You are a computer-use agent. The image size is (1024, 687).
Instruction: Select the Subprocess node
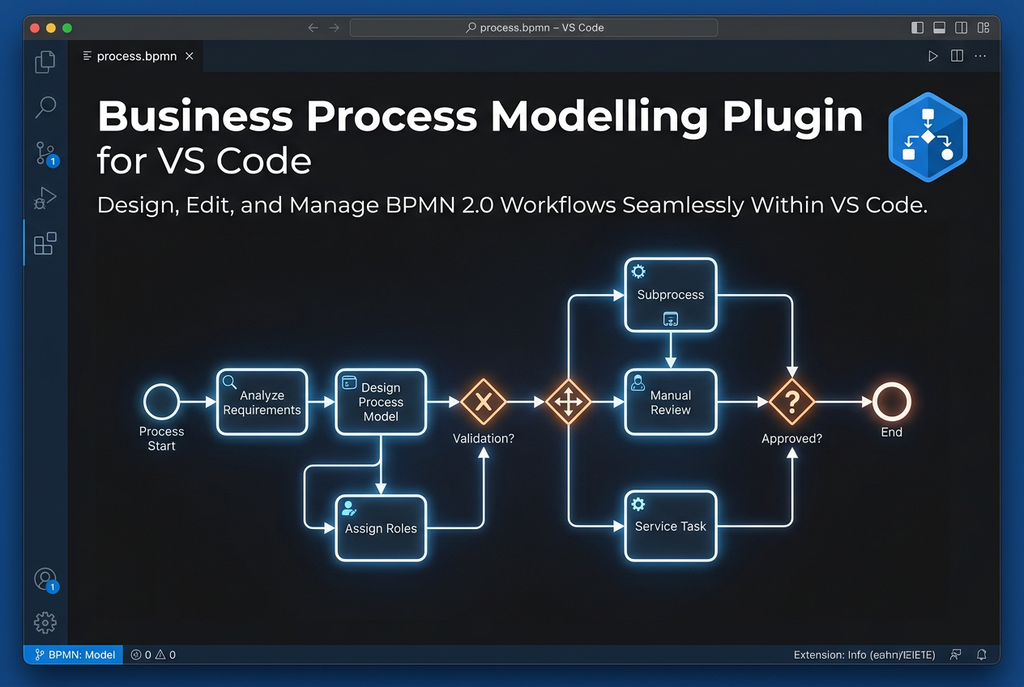click(671, 295)
